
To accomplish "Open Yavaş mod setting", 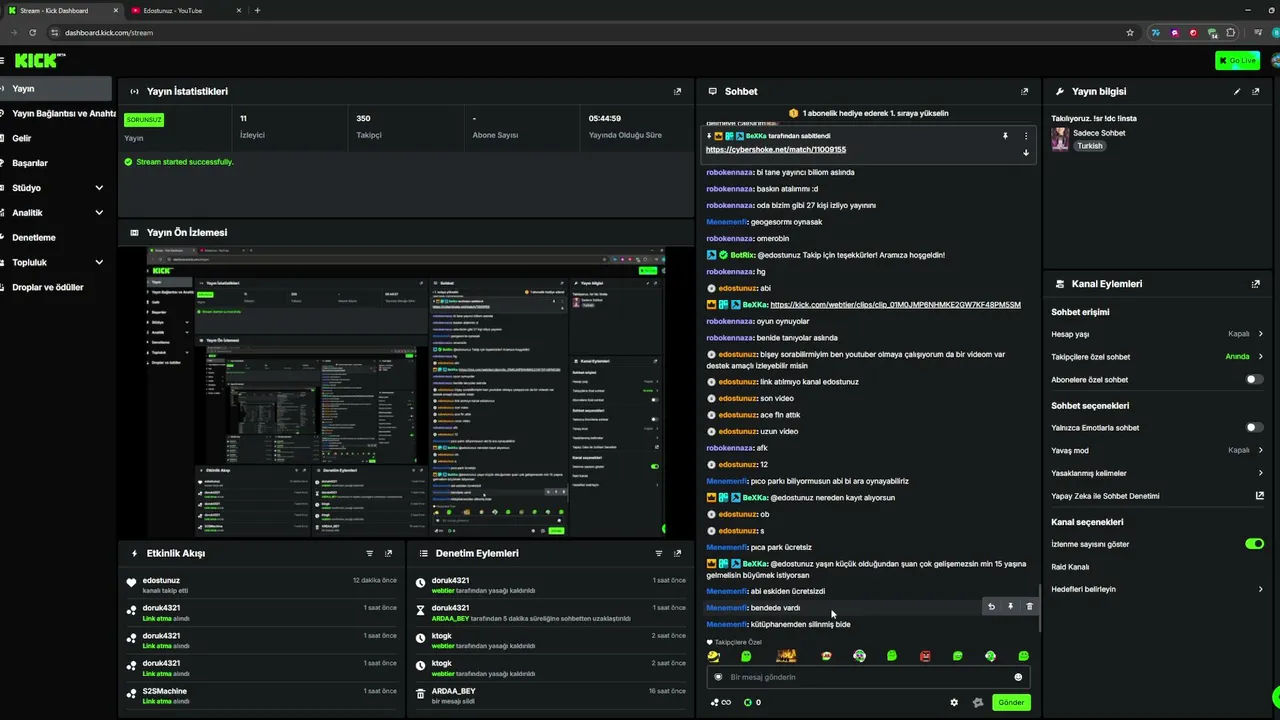I will click(1157, 450).
